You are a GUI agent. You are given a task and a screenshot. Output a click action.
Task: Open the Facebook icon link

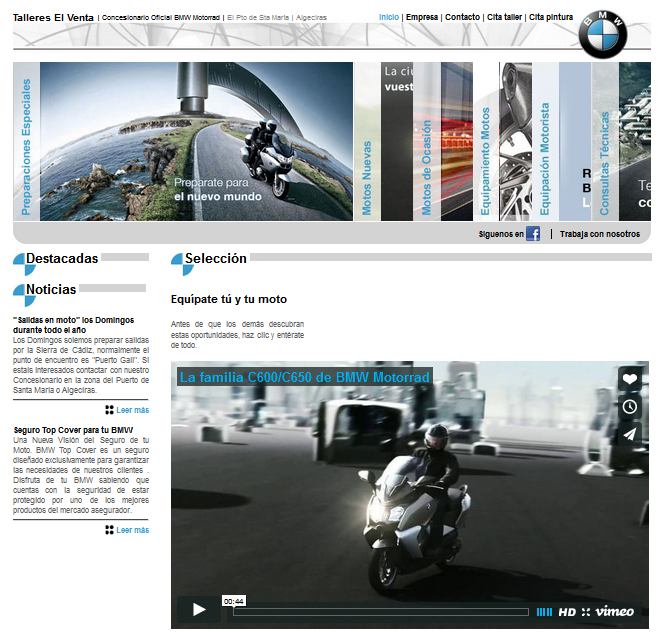533,234
